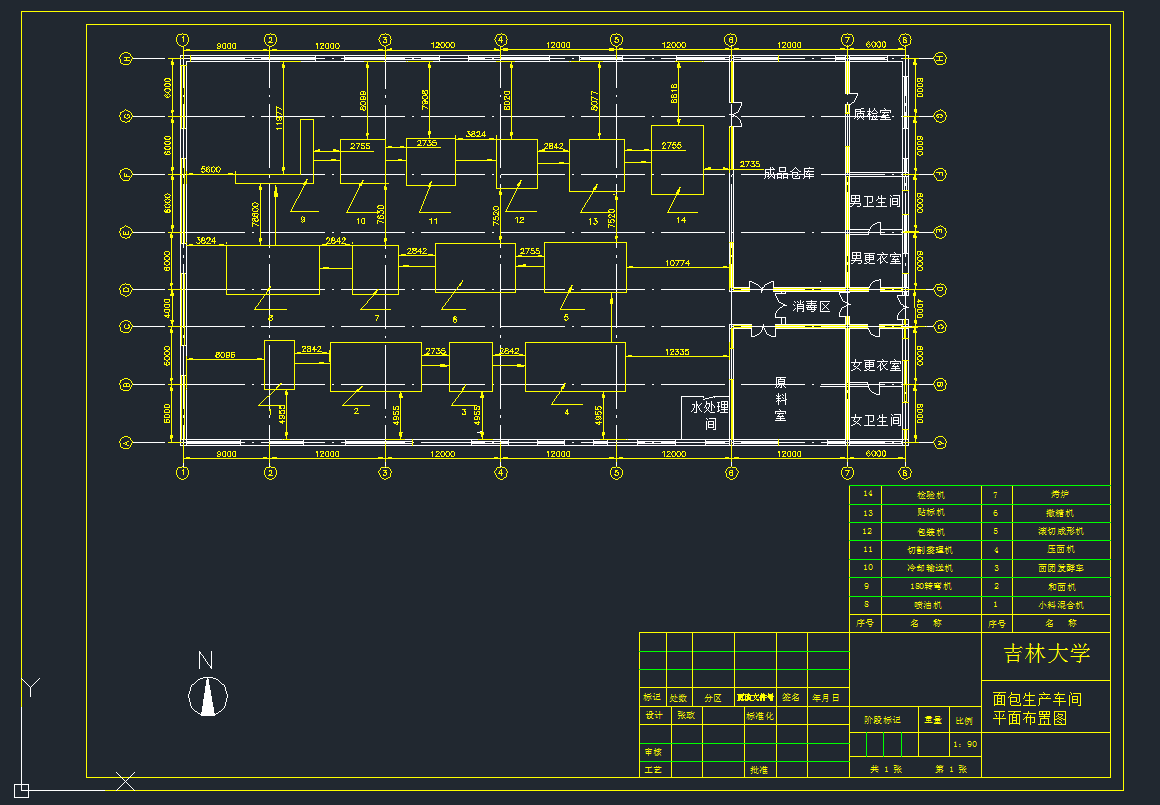Screen dimensions: 1160x805
Task: Click top axis bubble numbered 4
Action: [x=500, y=40]
